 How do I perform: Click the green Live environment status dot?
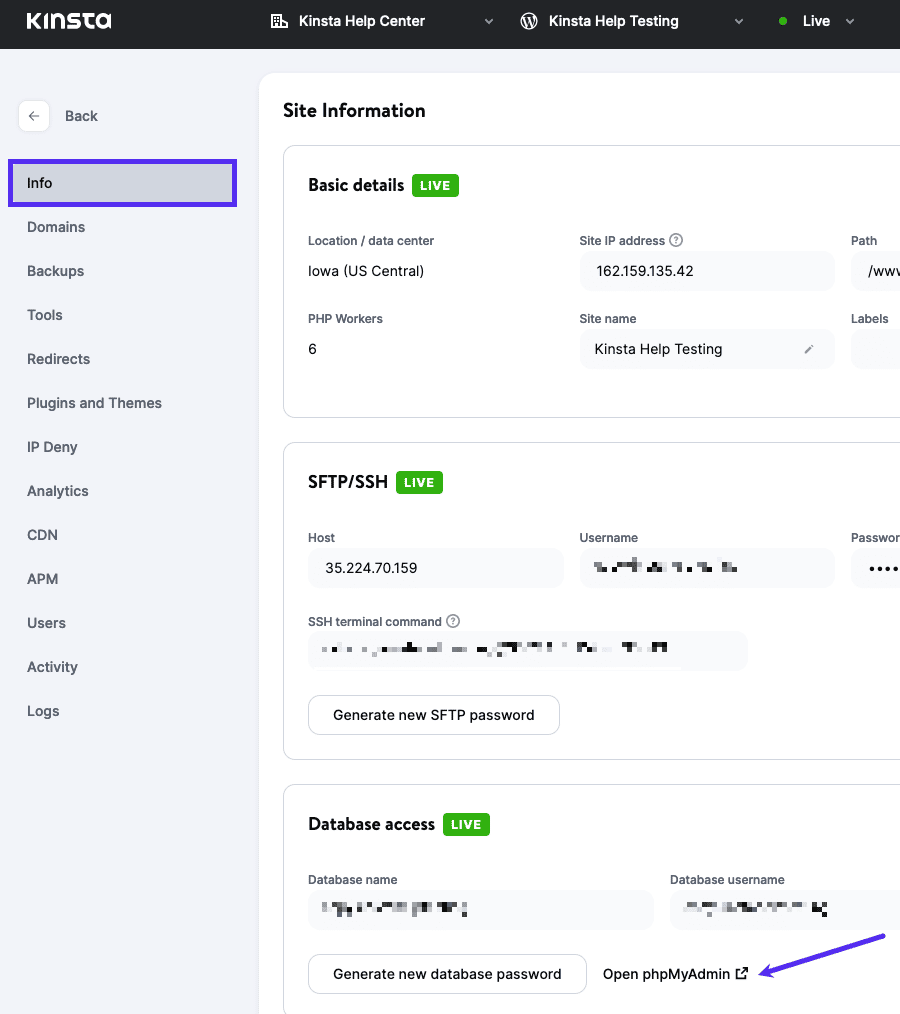pos(782,20)
